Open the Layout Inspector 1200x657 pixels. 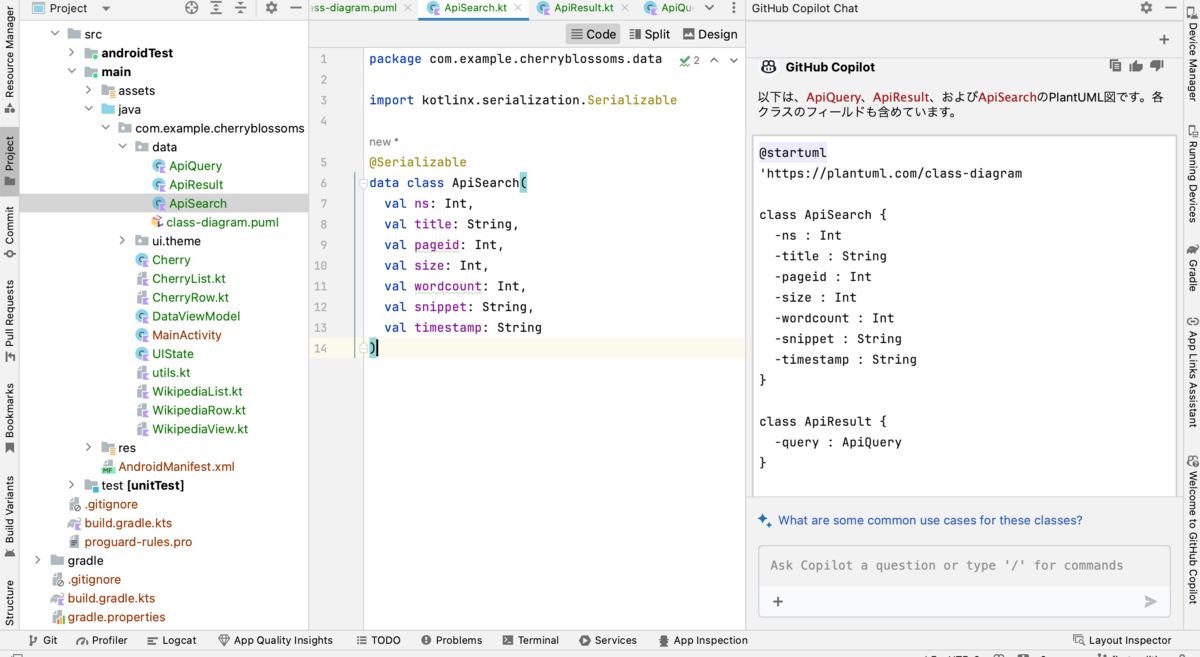[x=1121, y=640]
